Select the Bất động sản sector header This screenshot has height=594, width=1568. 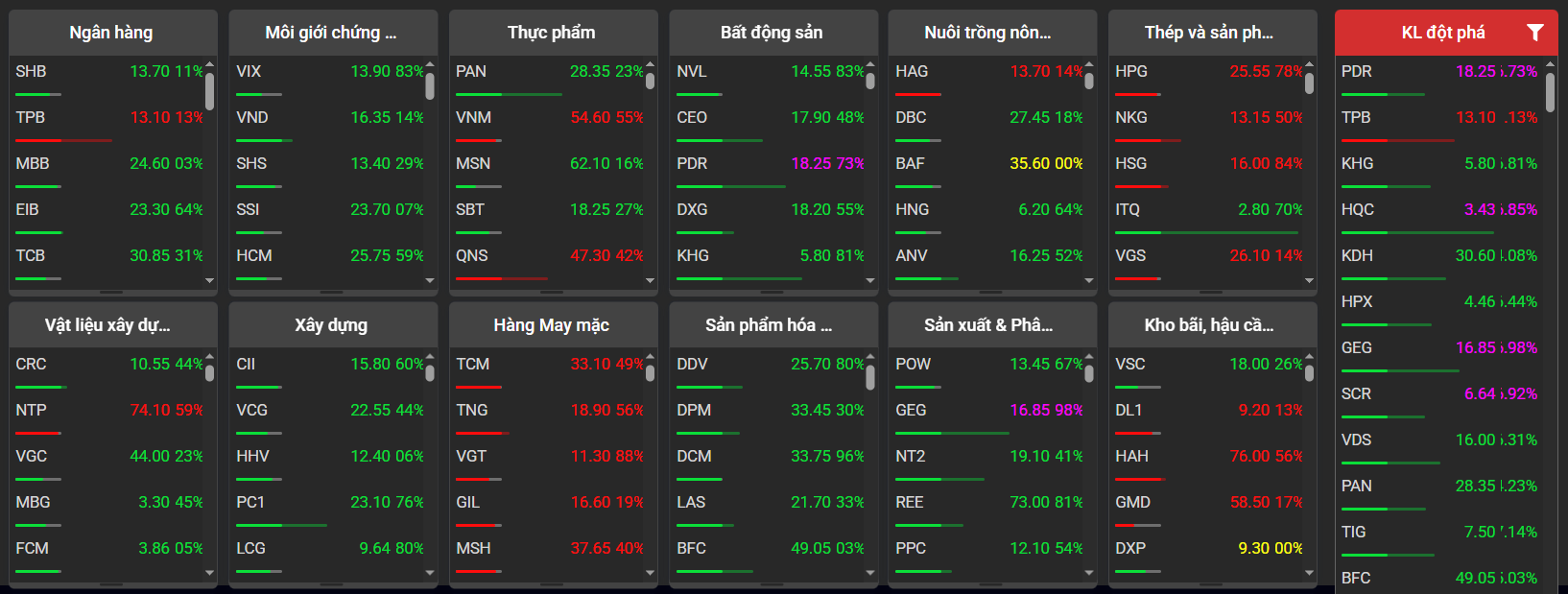point(773,33)
